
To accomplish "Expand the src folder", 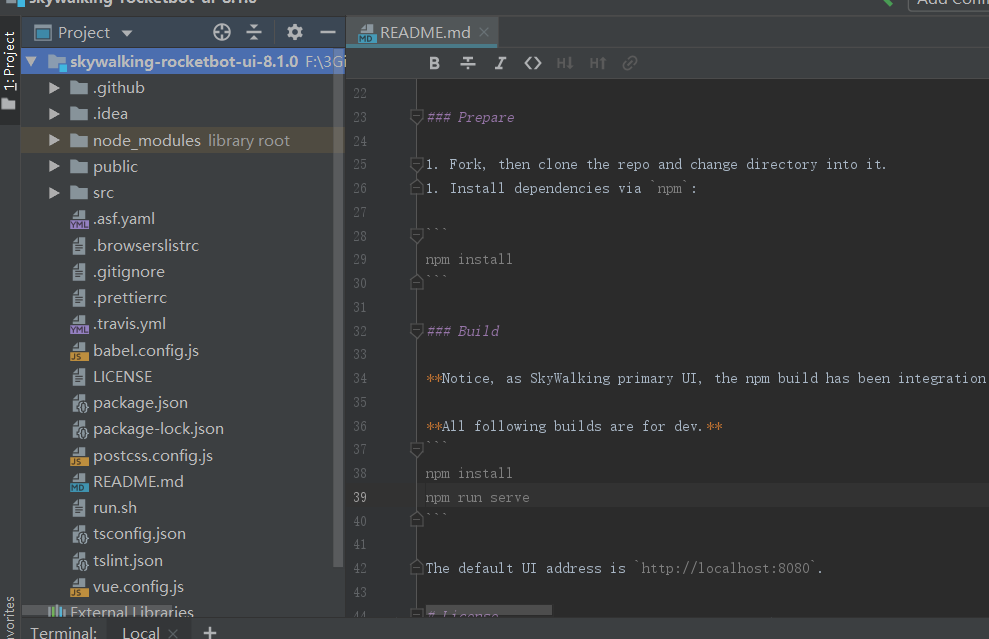I will [x=54, y=192].
